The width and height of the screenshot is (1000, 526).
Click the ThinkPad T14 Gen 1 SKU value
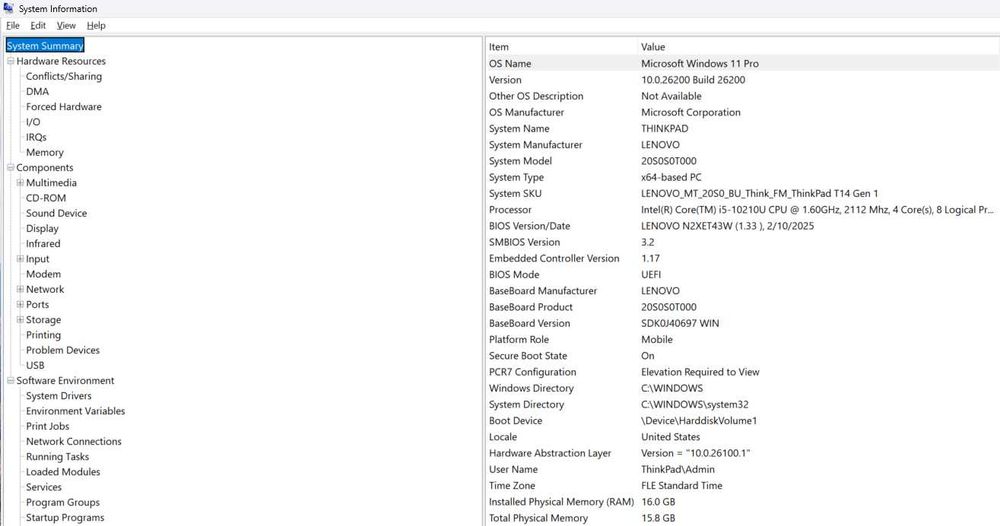(x=759, y=193)
